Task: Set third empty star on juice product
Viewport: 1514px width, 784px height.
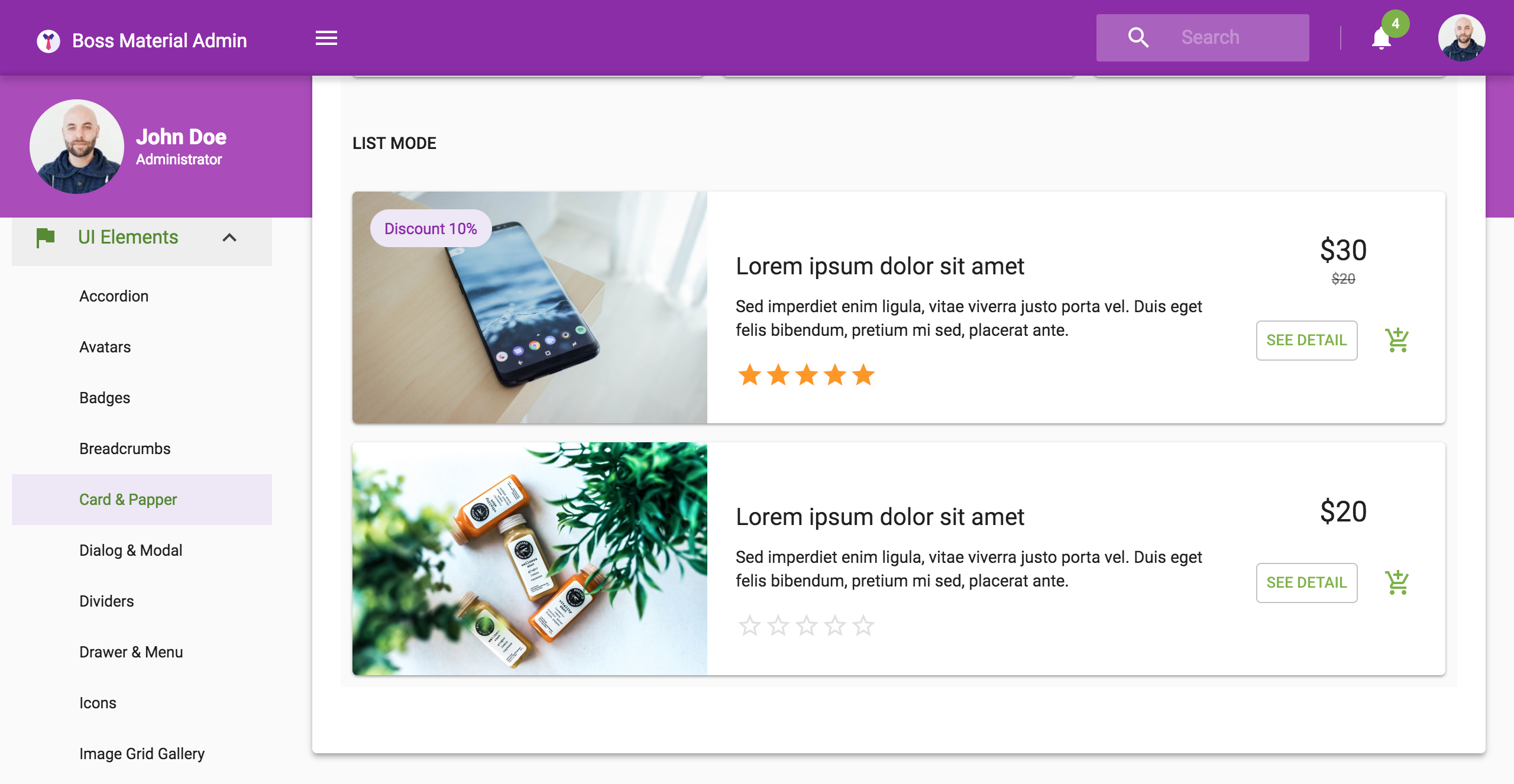Action: [x=807, y=626]
